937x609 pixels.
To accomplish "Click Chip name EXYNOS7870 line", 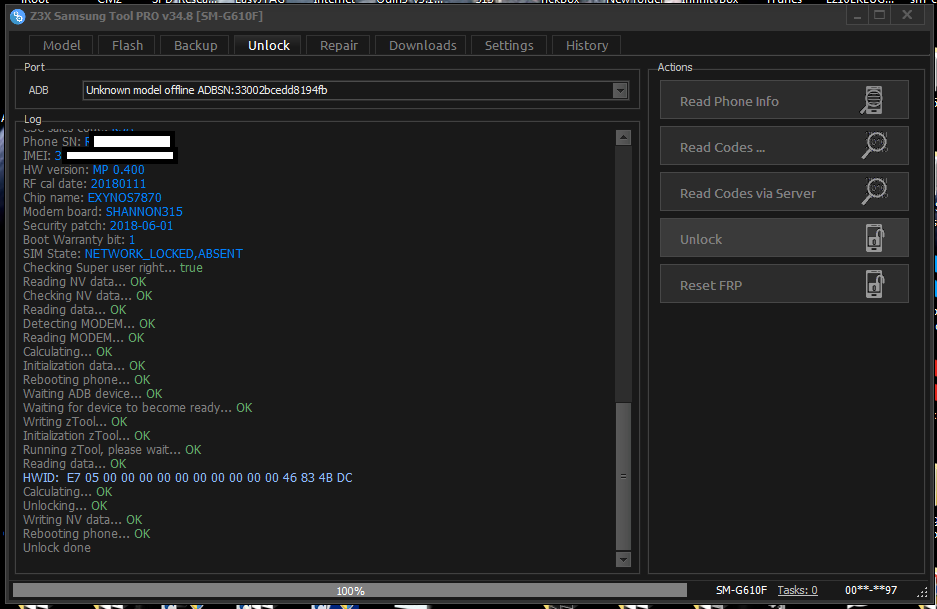I will 92,198.
